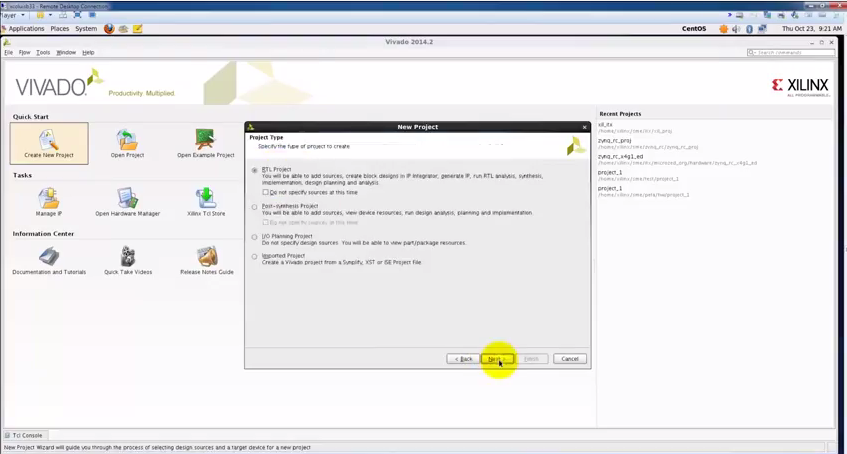Image resolution: width=847 pixels, height=454 pixels.
Task: Open the Flow menu
Action: pyautogui.click(x=24, y=52)
